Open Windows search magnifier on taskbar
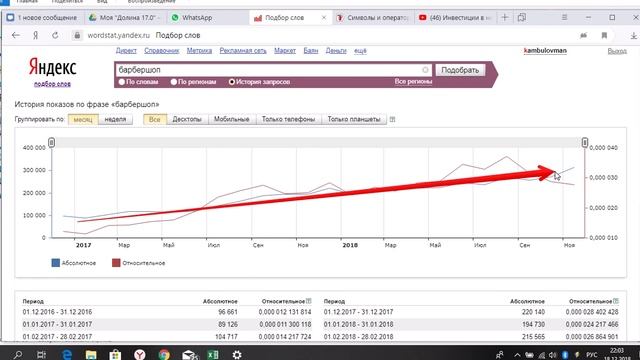The image size is (640, 360). tap(18, 355)
